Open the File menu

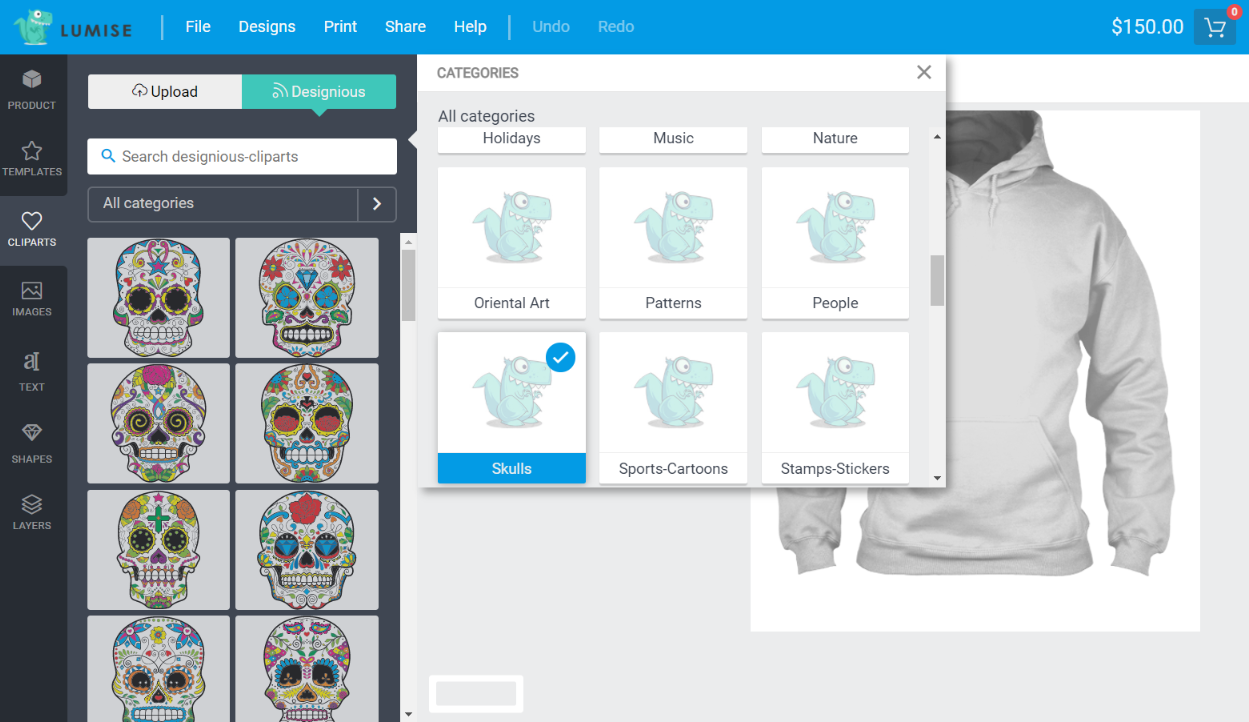197,26
